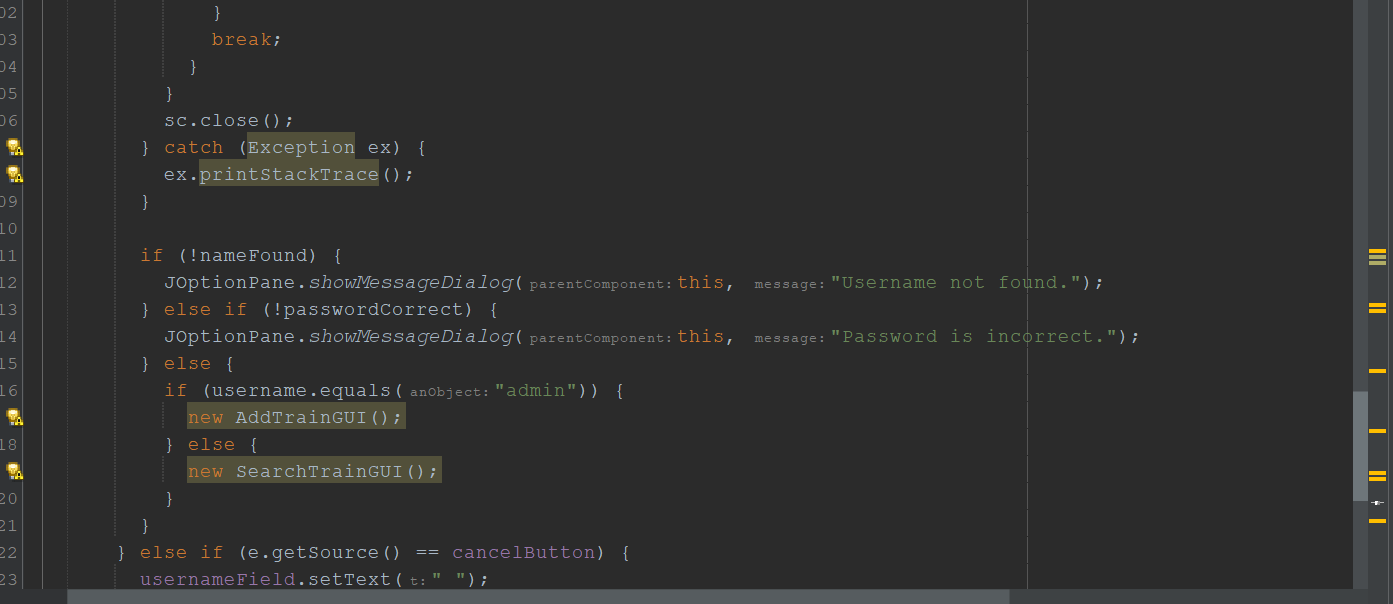Select the highlighted new AddTrainGUI() statement
Screen dimensions: 1393x604
tap(295, 417)
